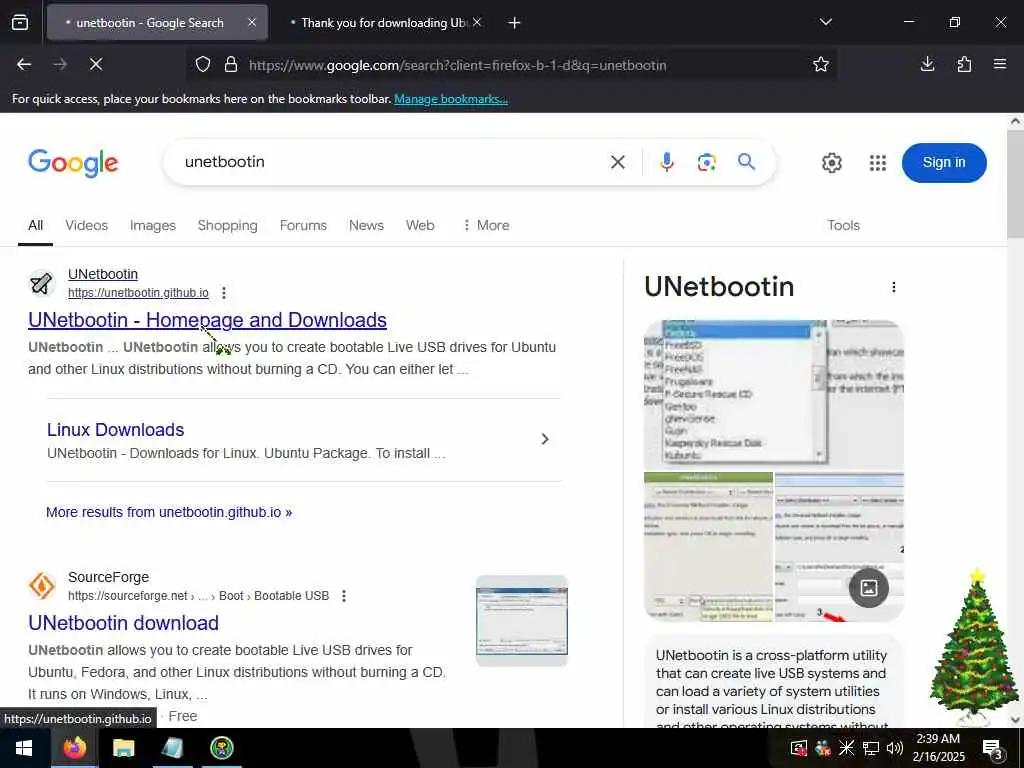This screenshot has height=768, width=1024.
Task: Open the volume speaker tray icon
Action: pos(895,748)
